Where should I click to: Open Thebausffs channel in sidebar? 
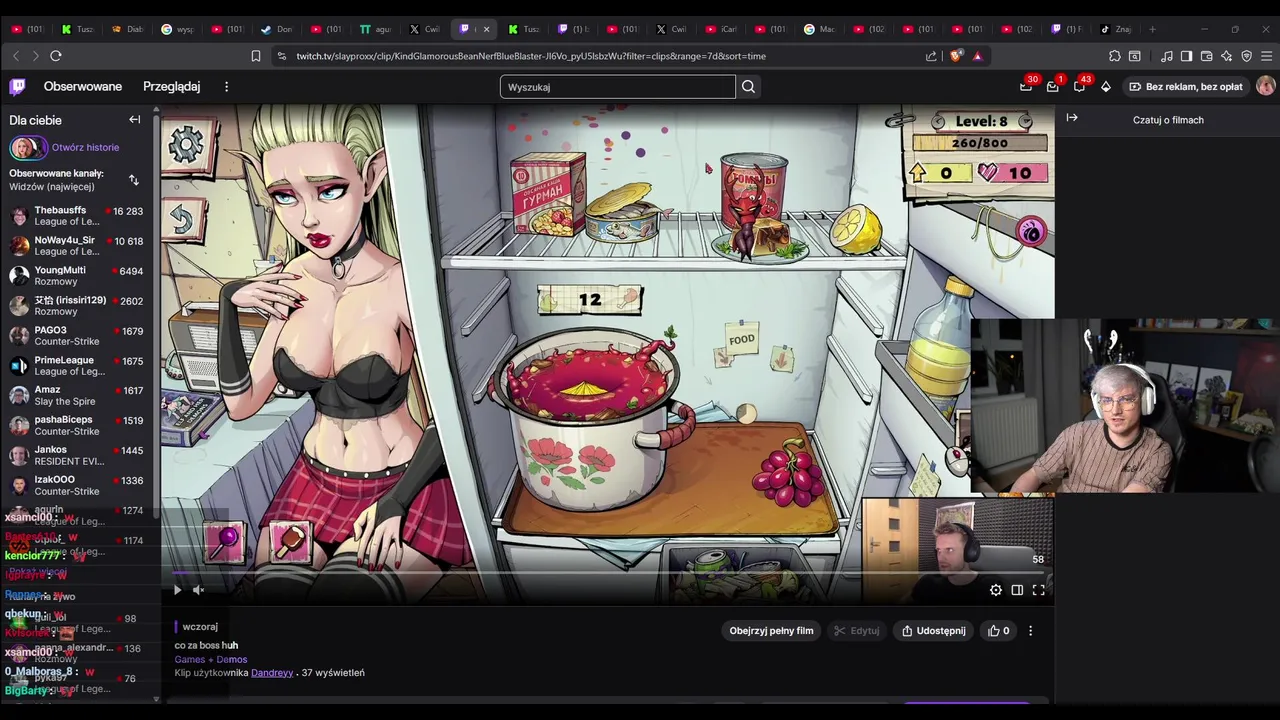click(x=78, y=216)
